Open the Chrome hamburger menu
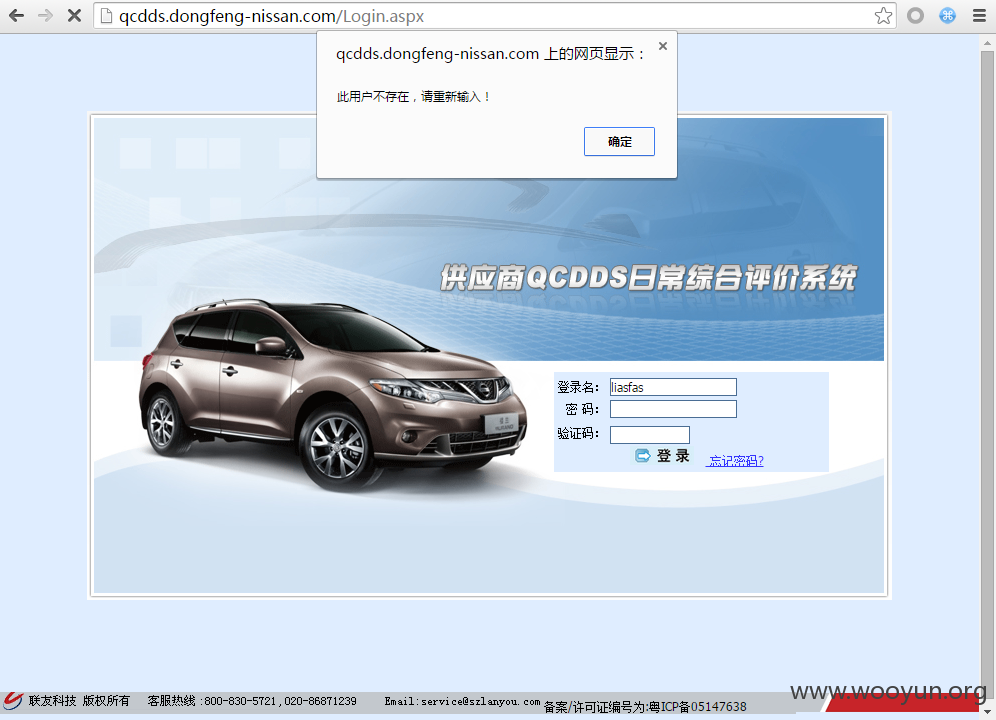Image resolution: width=996 pixels, height=720 pixels. coord(979,16)
